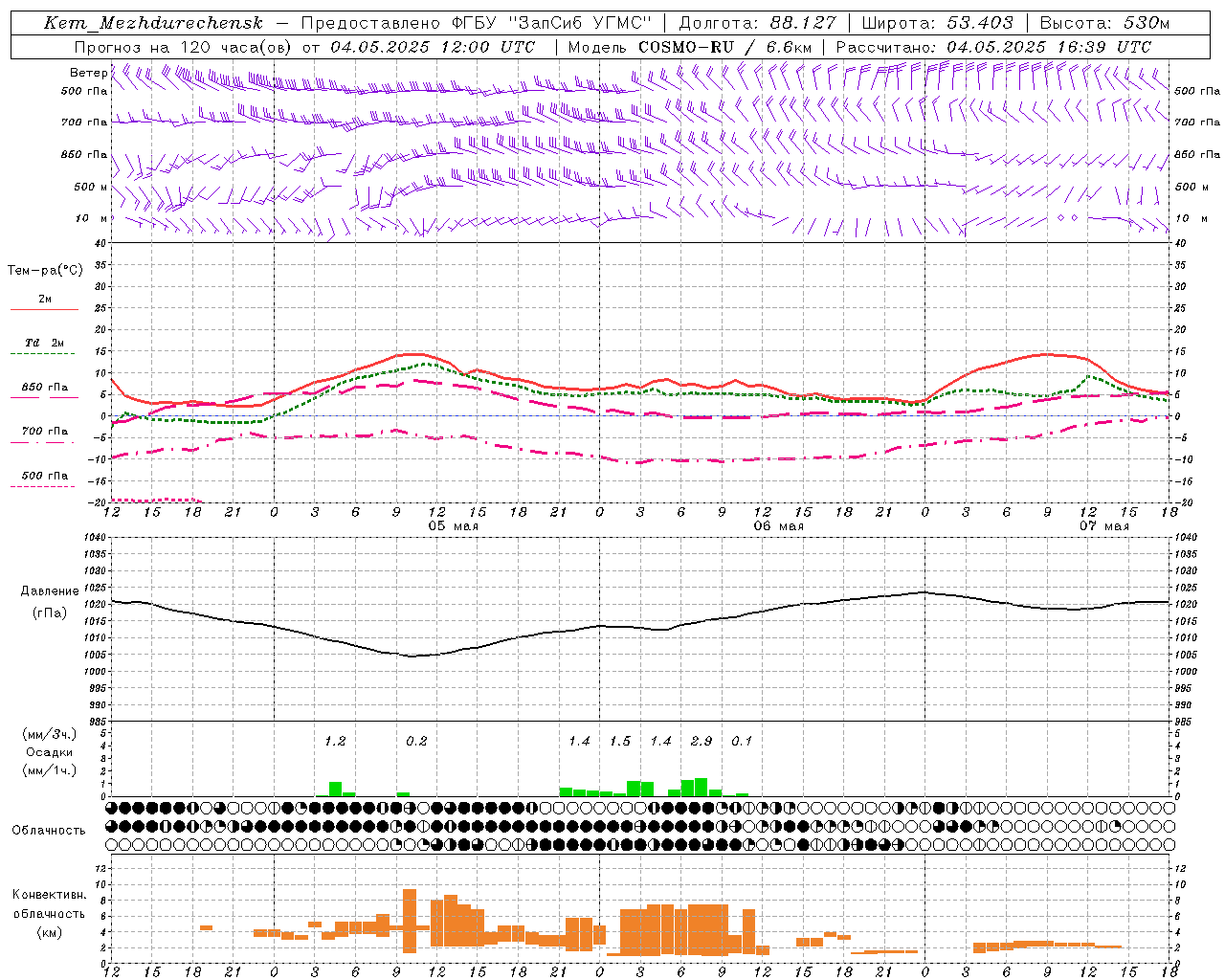Click the station title Kem_Mezhdurechensk

tap(153, 23)
